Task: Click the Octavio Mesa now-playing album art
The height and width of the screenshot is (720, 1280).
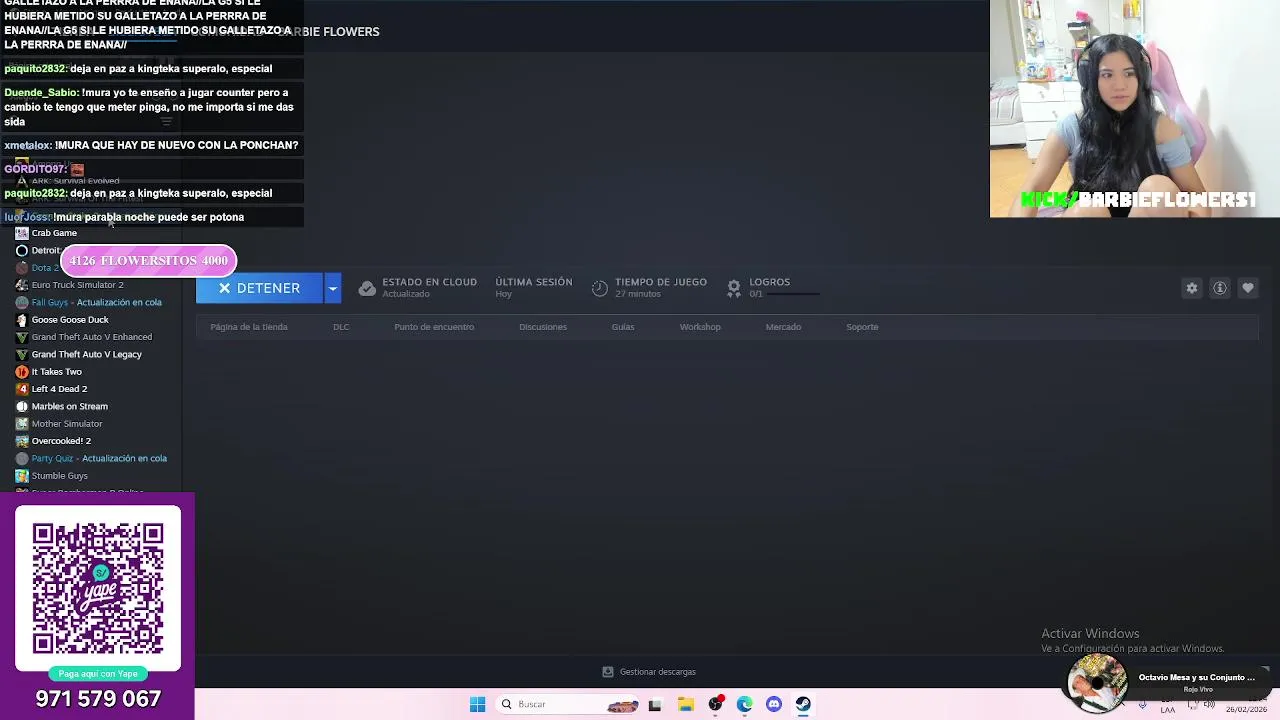Action: coord(1097,683)
